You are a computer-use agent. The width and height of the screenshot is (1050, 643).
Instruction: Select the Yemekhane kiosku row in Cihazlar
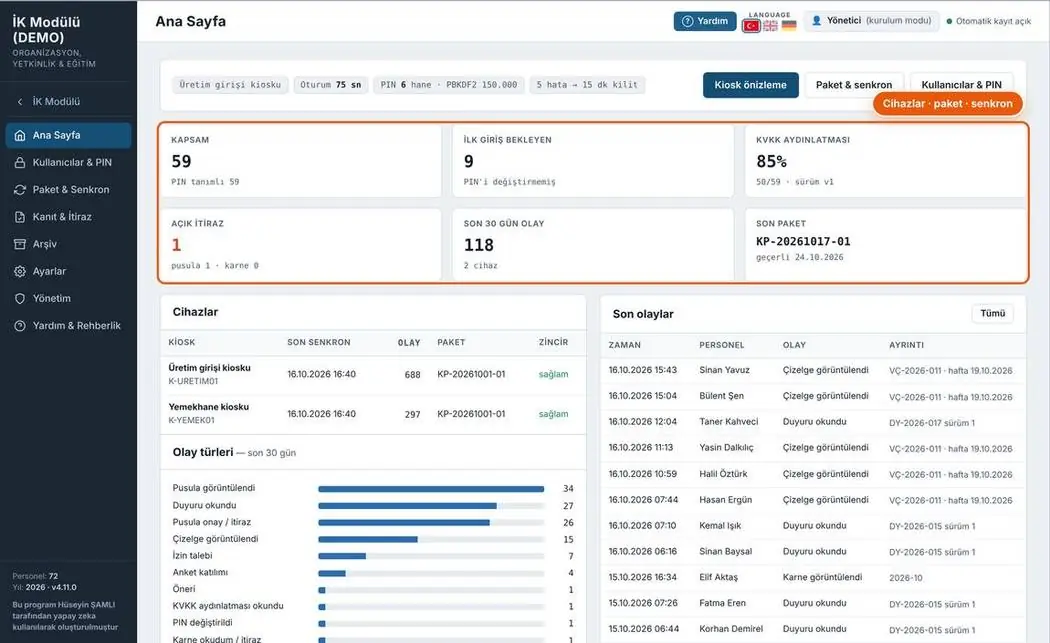[x=374, y=414]
